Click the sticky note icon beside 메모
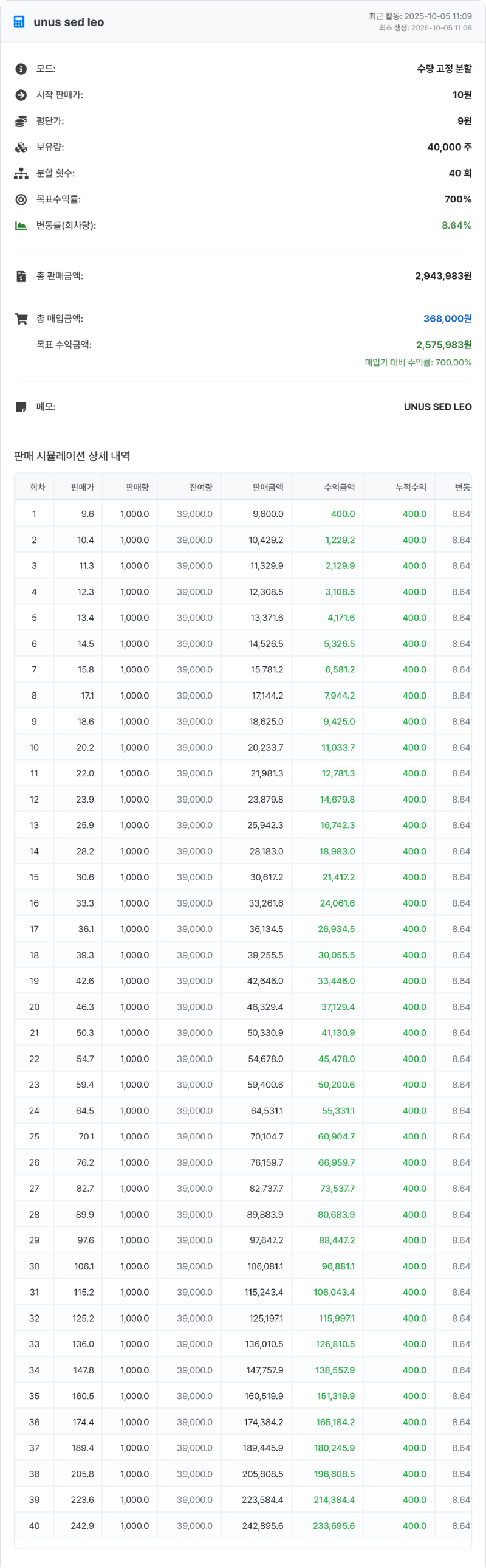Viewport: 486px width, 1568px height. coord(21,407)
